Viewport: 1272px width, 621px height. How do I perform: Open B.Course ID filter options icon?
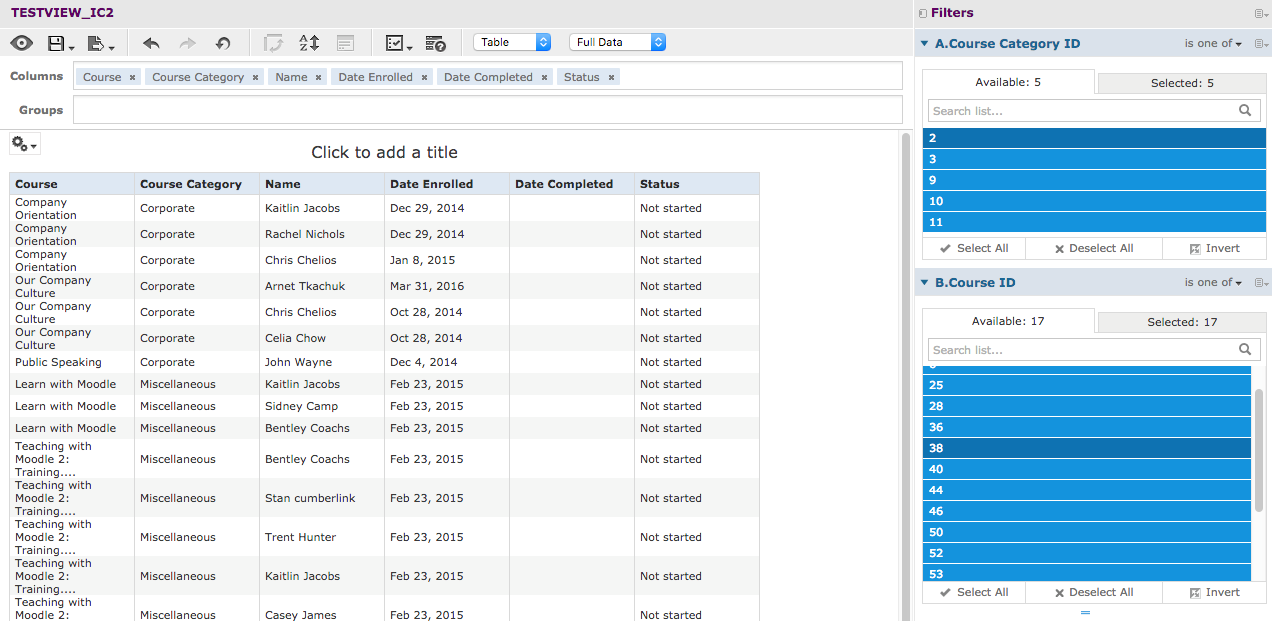[1260, 283]
